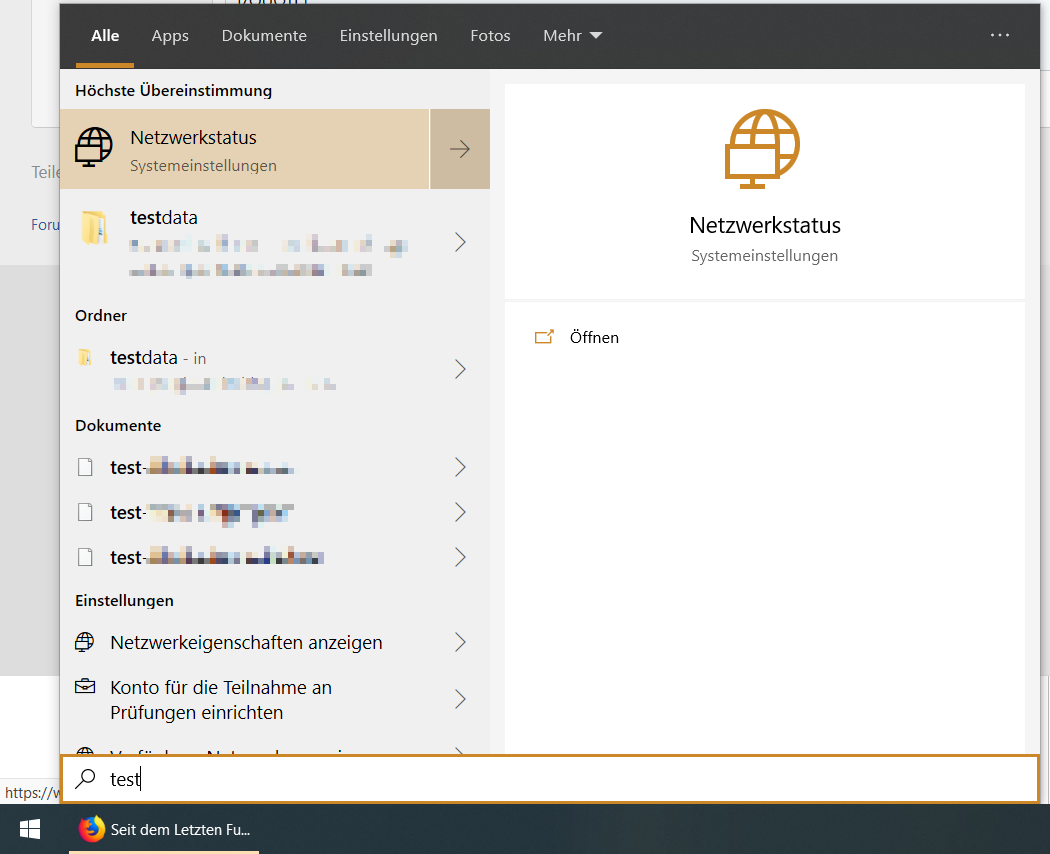
Task: Click the arrow button beside Netzwerkstatus
Action: (x=460, y=149)
